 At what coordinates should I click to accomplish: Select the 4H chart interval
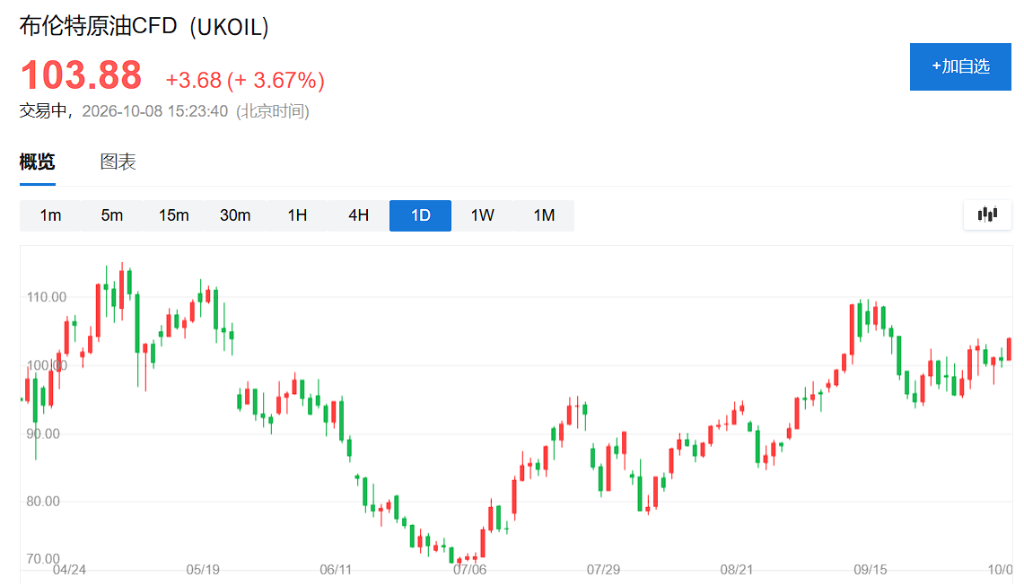(x=359, y=216)
